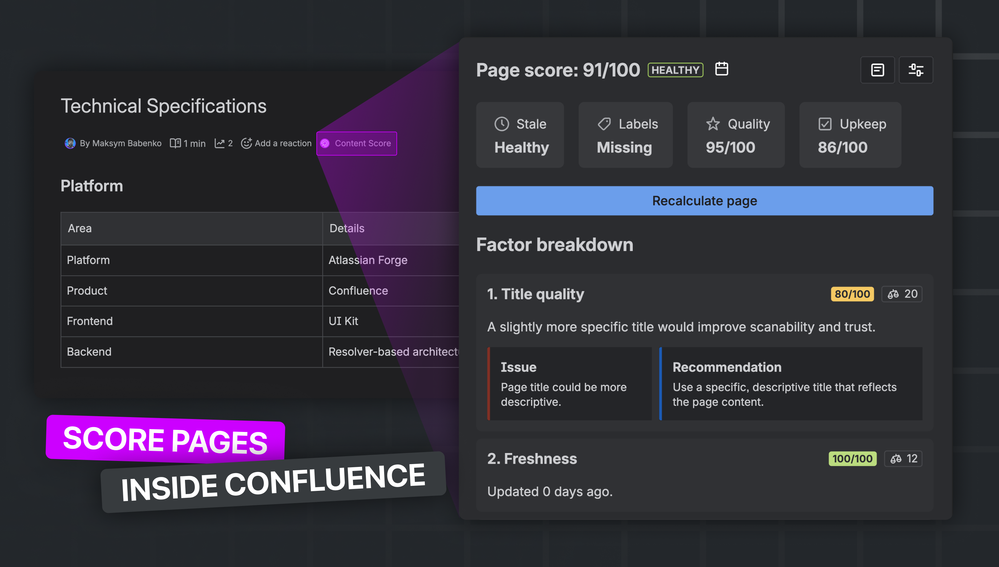Click the Product row label cell
The height and width of the screenshot is (567, 999).
point(191,291)
